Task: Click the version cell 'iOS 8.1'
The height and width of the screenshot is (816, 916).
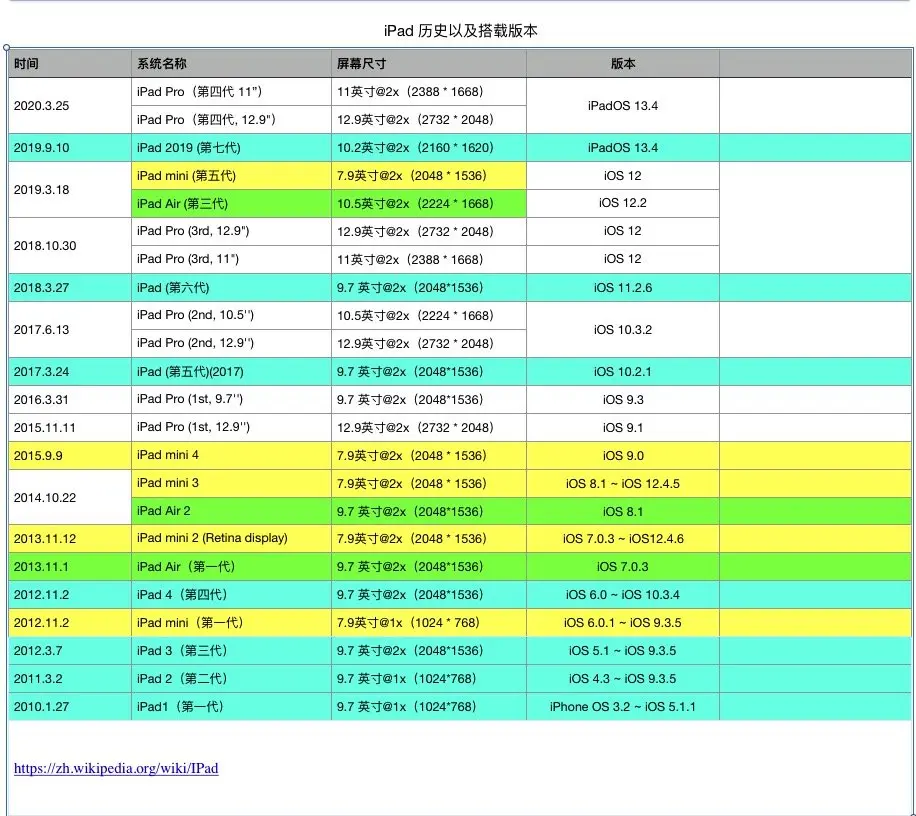Action: click(623, 512)
